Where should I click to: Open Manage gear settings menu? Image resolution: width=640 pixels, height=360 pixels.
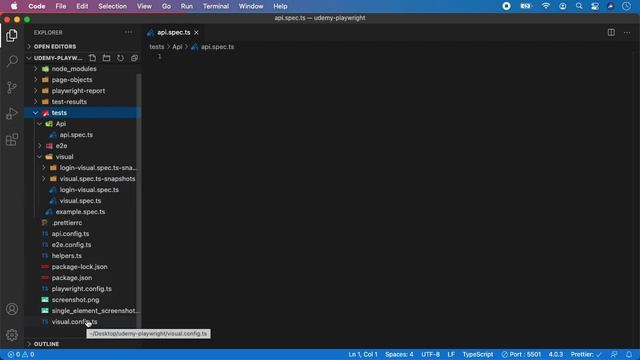point(12,335)
